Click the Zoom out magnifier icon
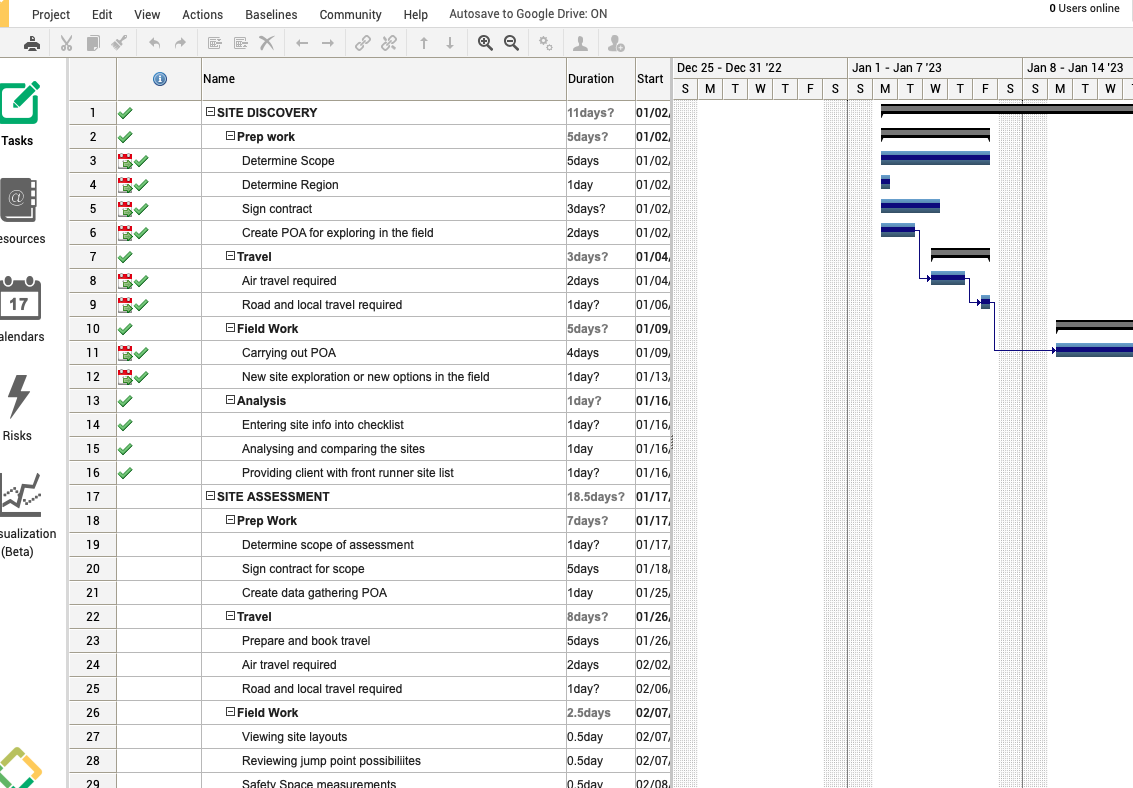Viewport: 1133px width, 788px height. (512, 43)
